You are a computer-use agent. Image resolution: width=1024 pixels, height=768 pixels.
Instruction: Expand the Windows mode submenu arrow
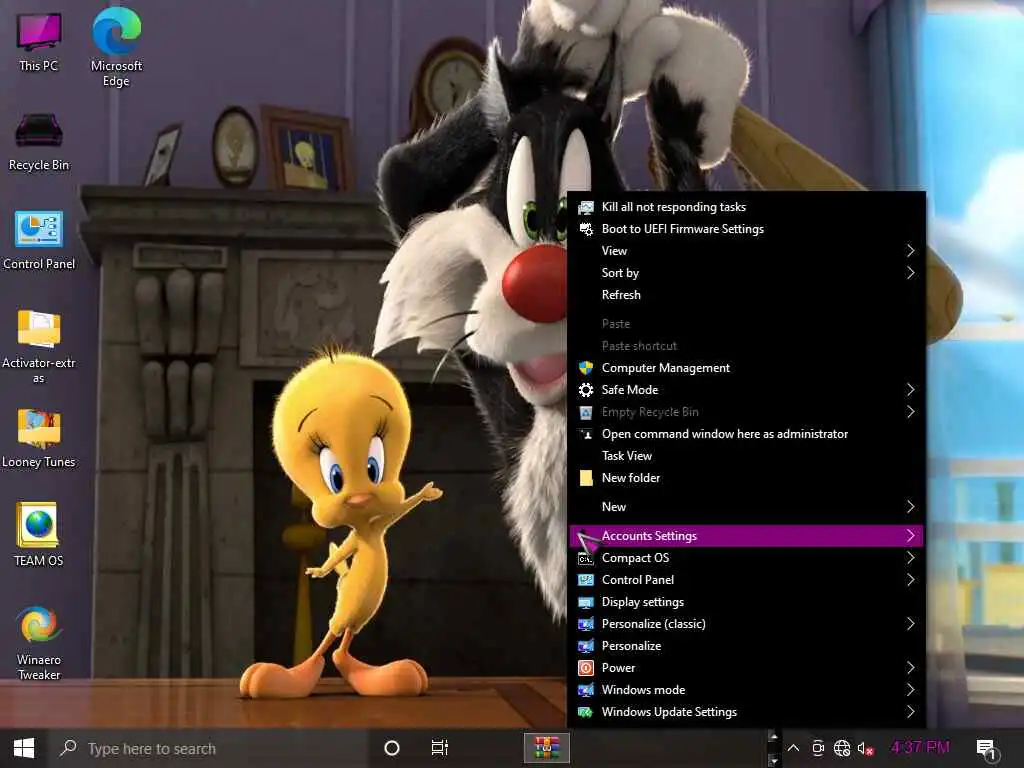(910, 690)
